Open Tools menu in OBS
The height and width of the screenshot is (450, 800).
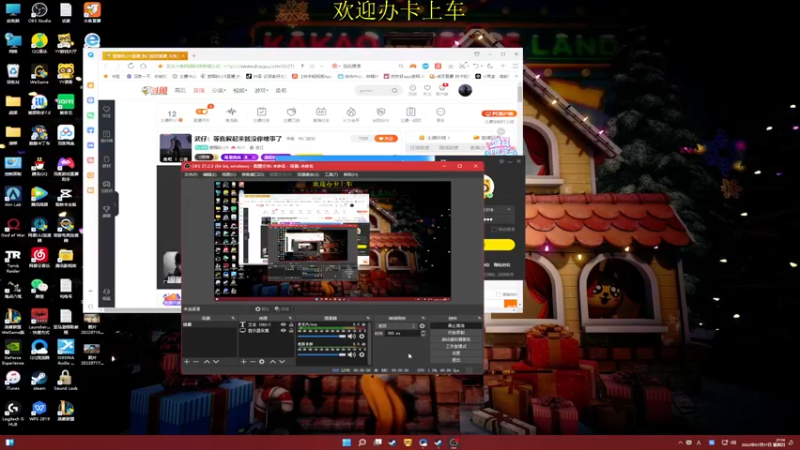point(331,174)
